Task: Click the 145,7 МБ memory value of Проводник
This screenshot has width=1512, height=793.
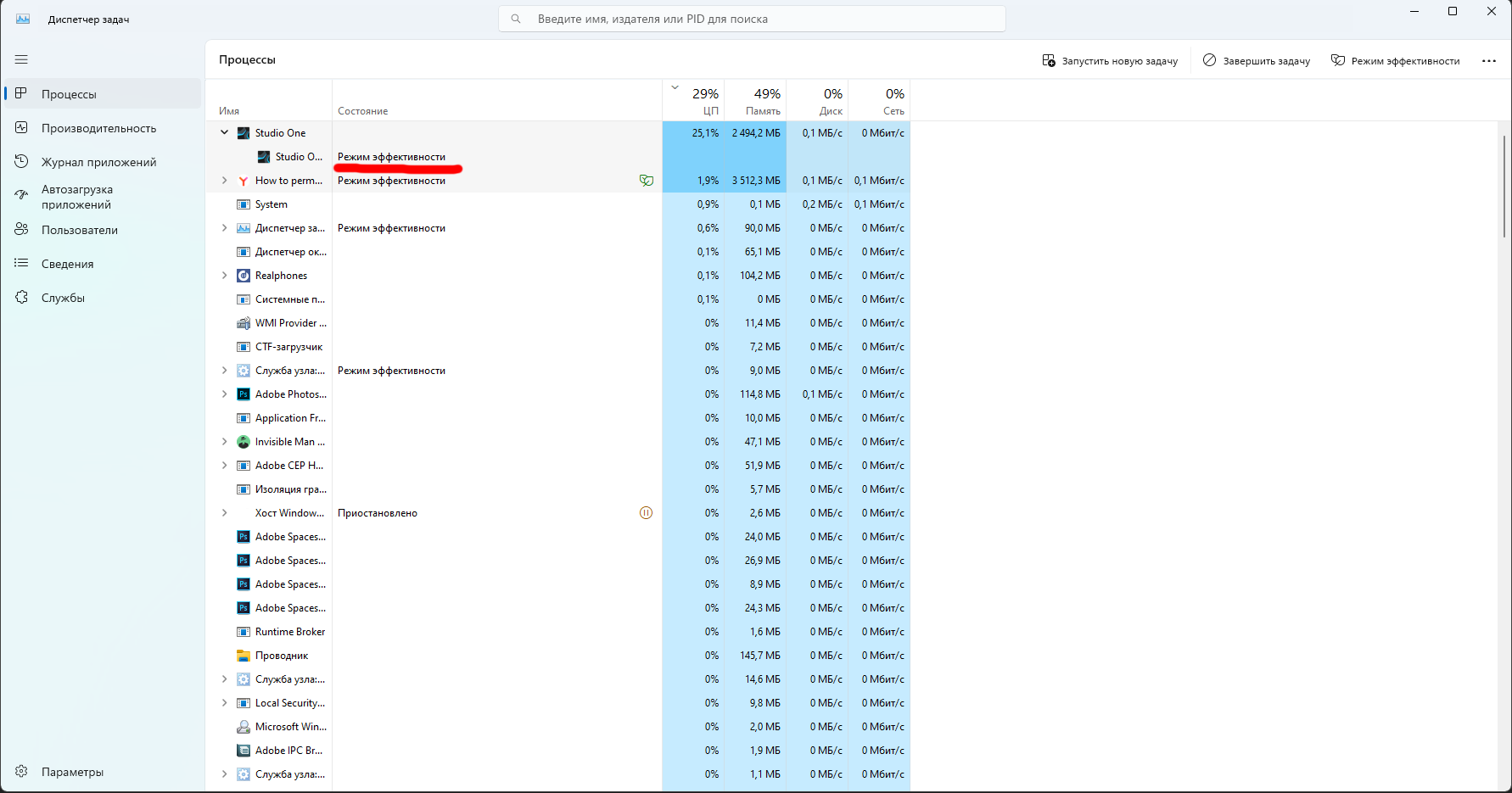Action: 760,656
